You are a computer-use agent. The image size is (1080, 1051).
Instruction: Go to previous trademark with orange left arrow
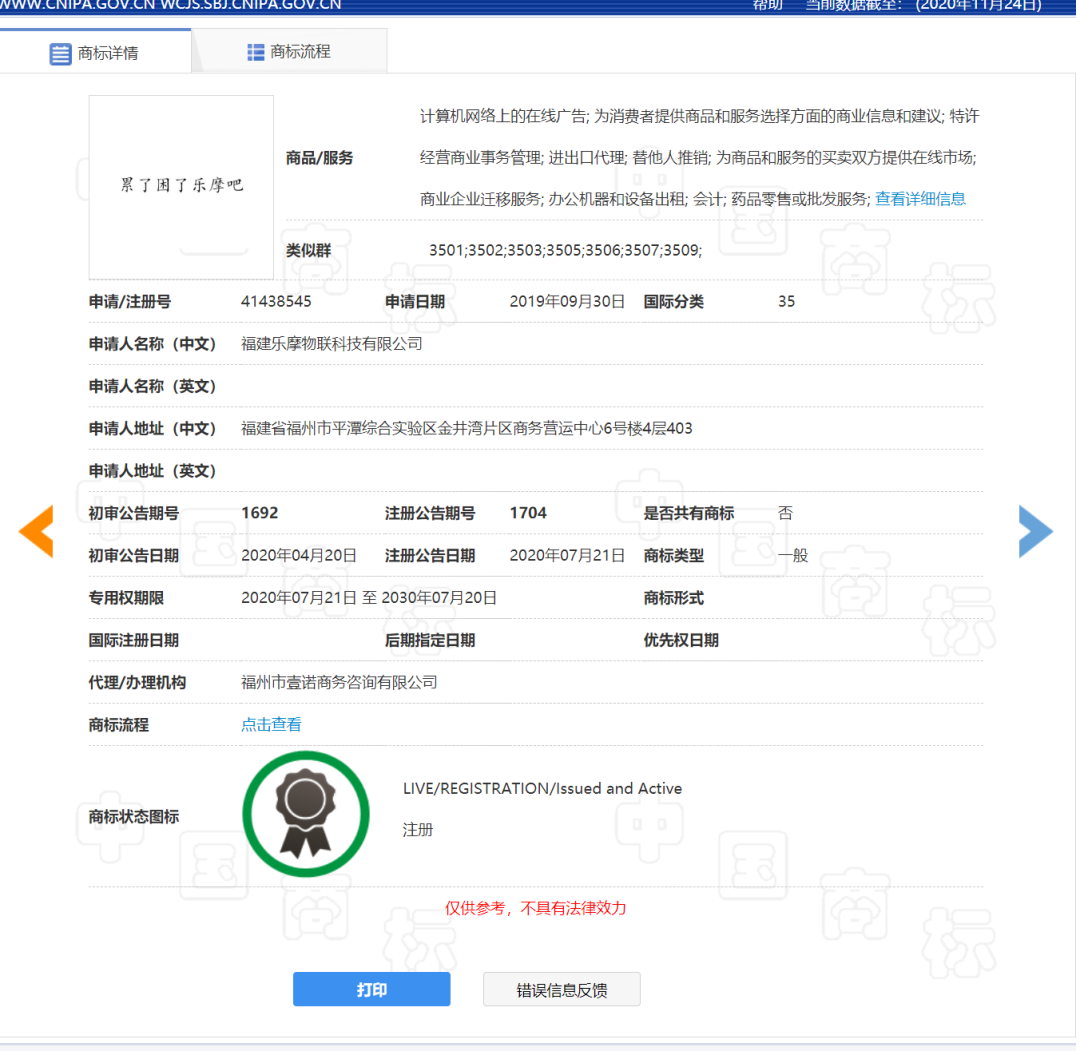click(36, 531)
